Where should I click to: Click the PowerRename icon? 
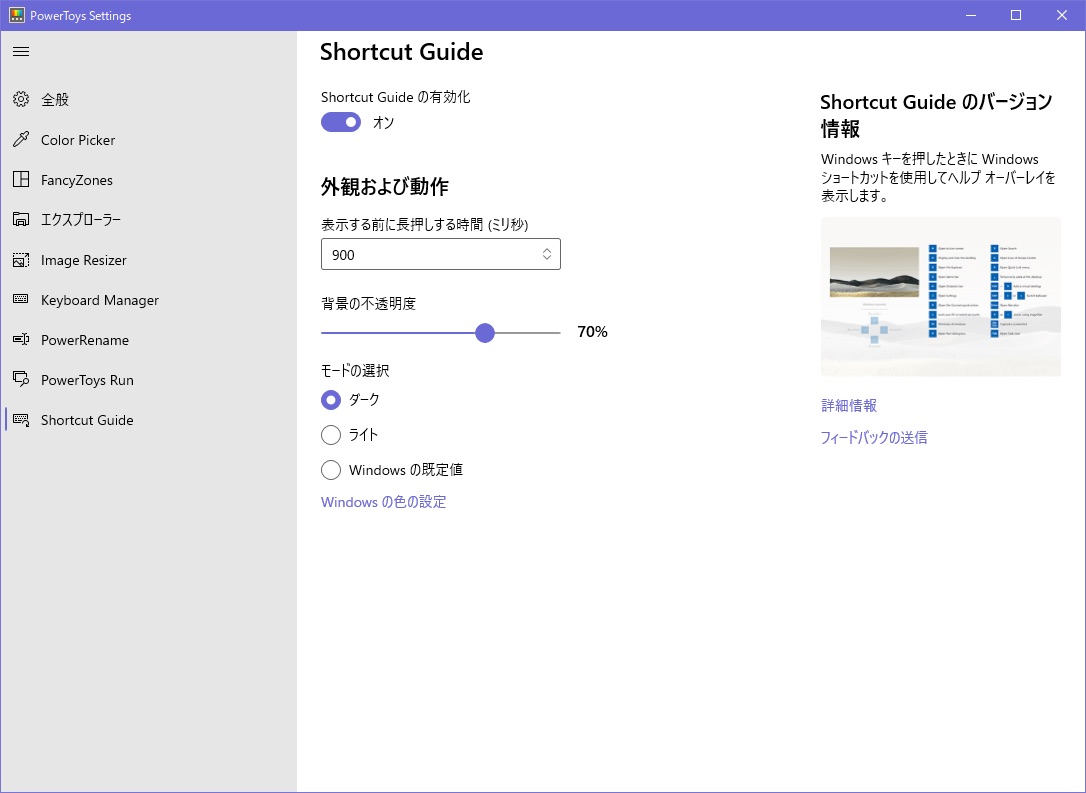21,340
